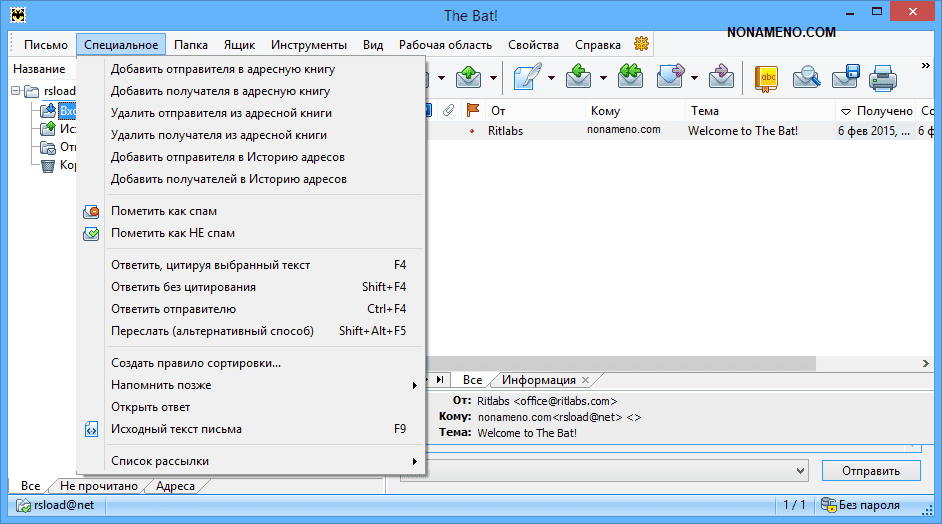Click the Reply All double-arrow icon

click(629, 76)
